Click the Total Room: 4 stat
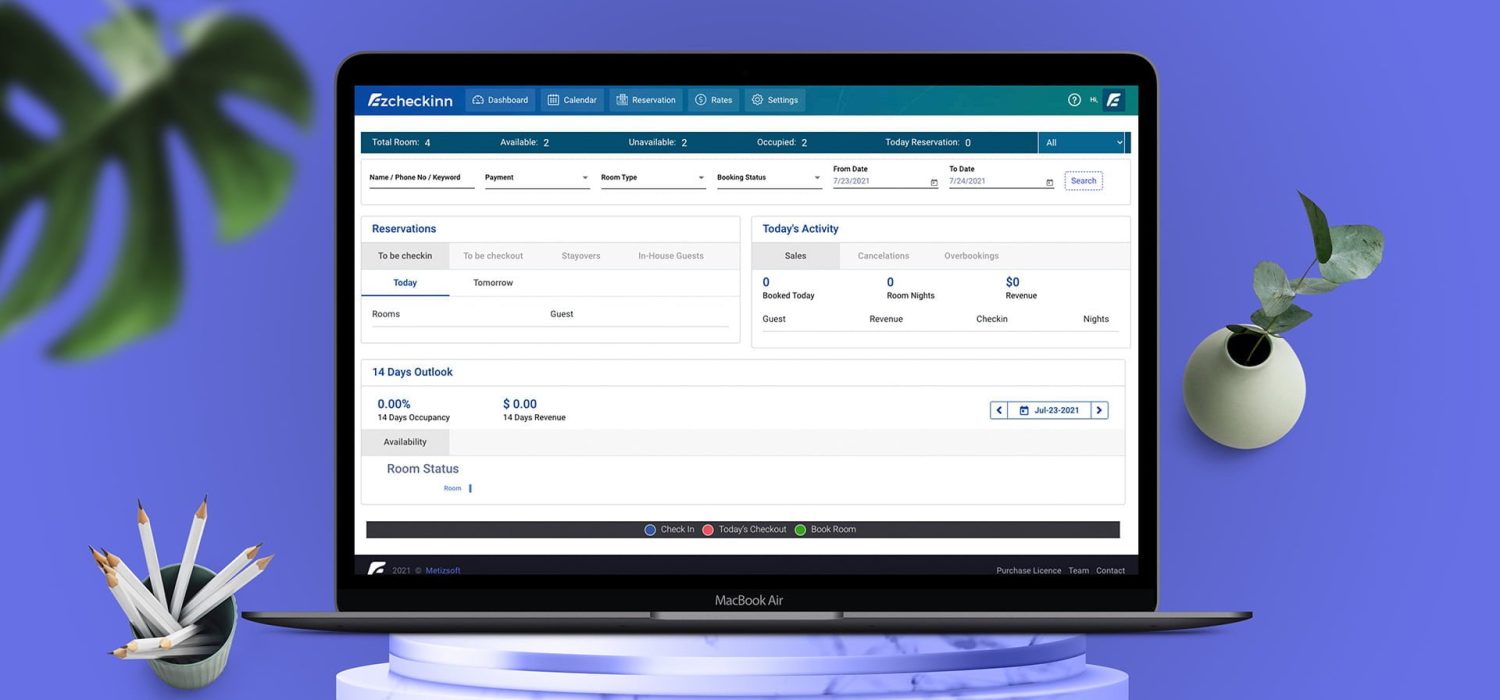 point(401,143)
